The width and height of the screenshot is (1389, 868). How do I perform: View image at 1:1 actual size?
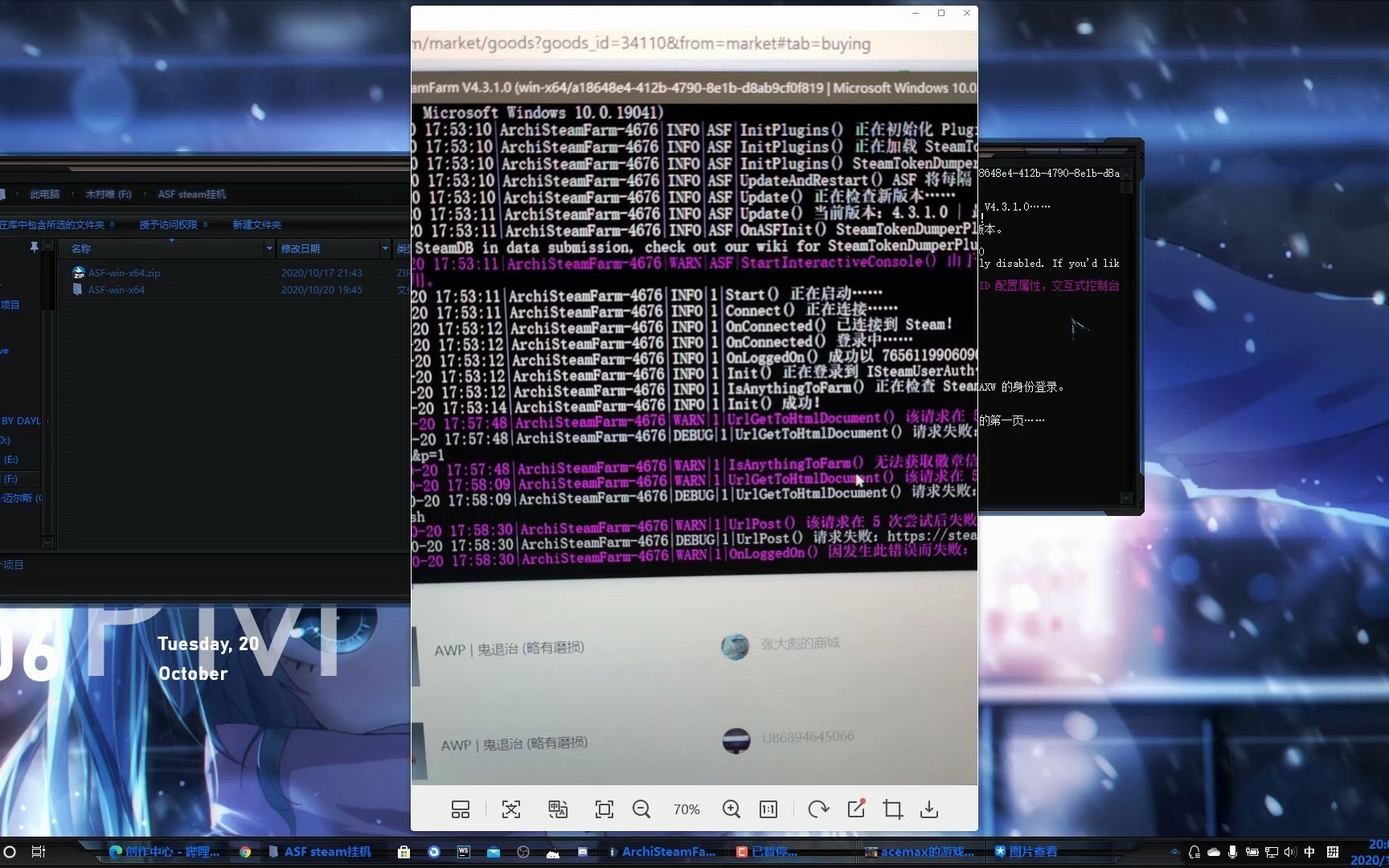pyautogui.click(x=768, y=809)
